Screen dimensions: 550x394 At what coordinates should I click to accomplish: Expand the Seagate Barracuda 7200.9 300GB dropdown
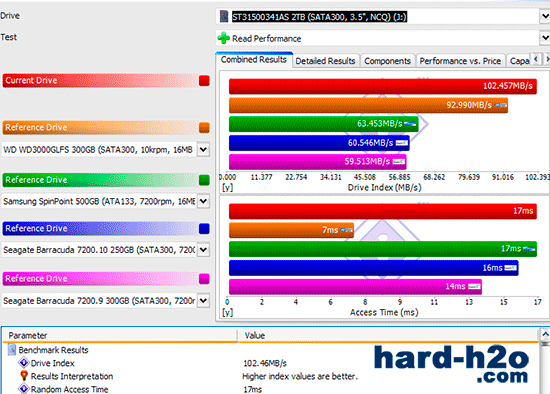click(x=203, y=301)
